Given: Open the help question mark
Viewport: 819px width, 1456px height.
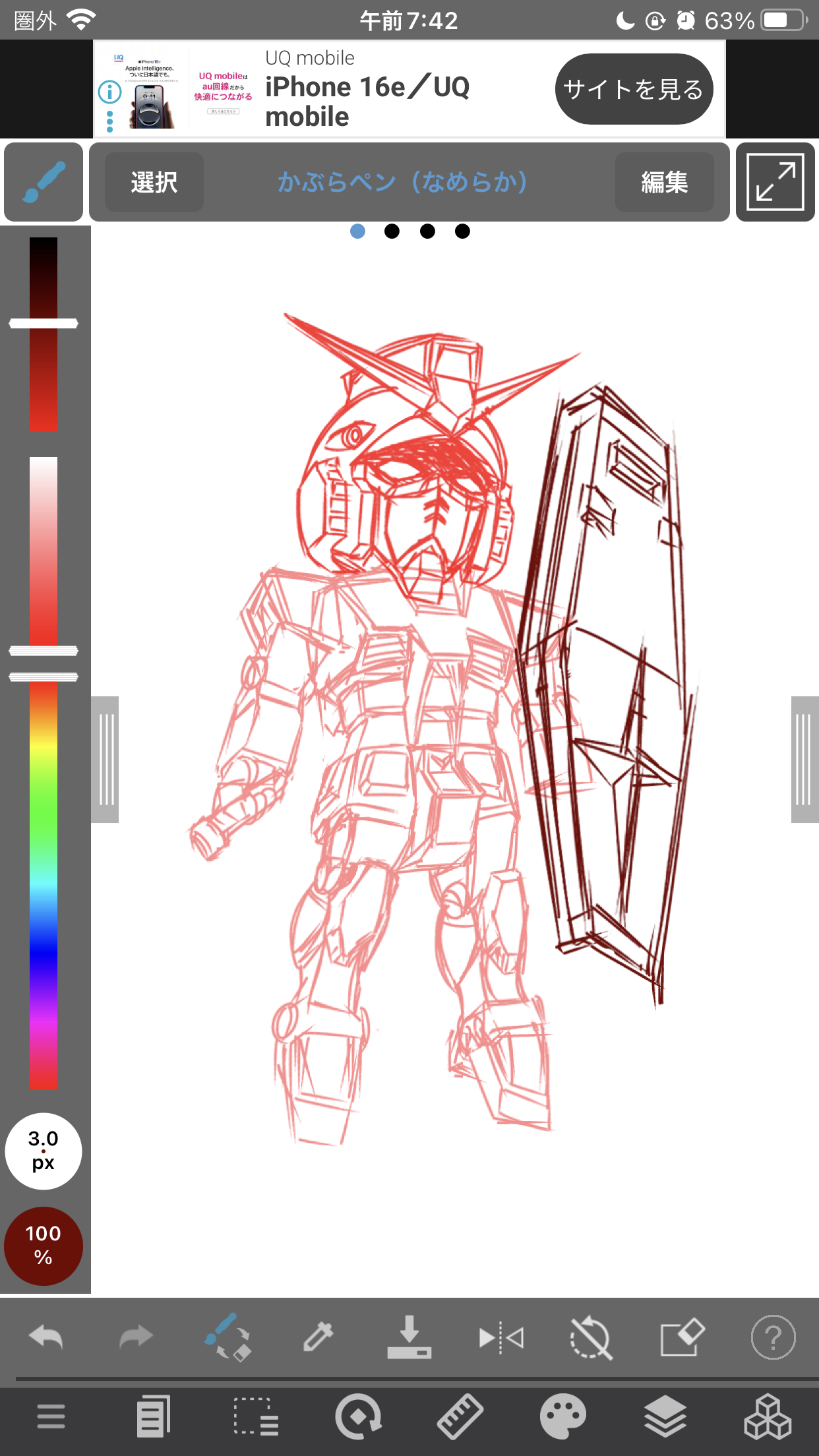Looking at the screenshot, I should tap(773, 1338).
